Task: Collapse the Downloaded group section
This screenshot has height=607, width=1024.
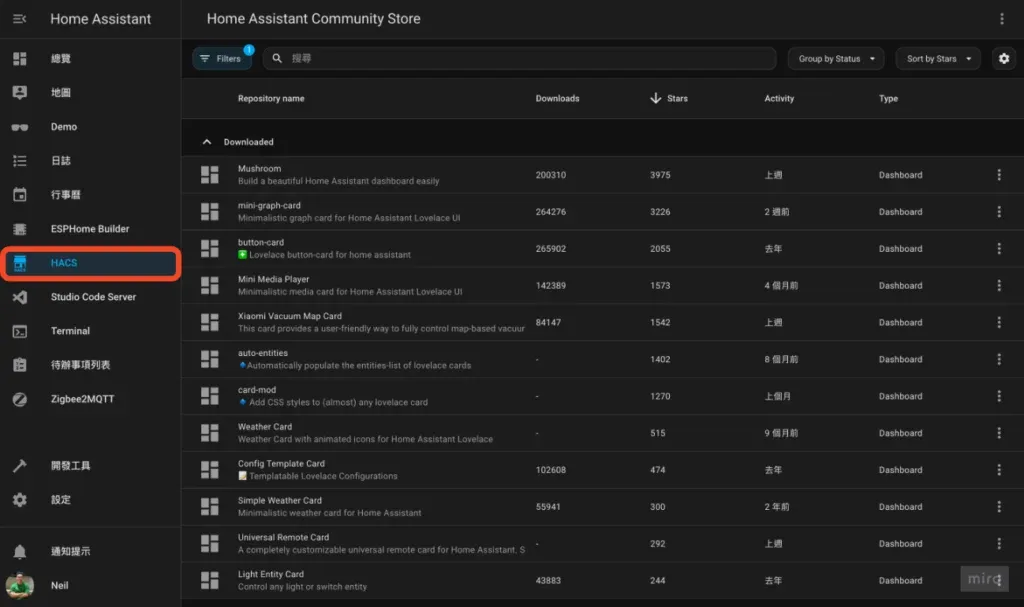Action: (207, 142)
